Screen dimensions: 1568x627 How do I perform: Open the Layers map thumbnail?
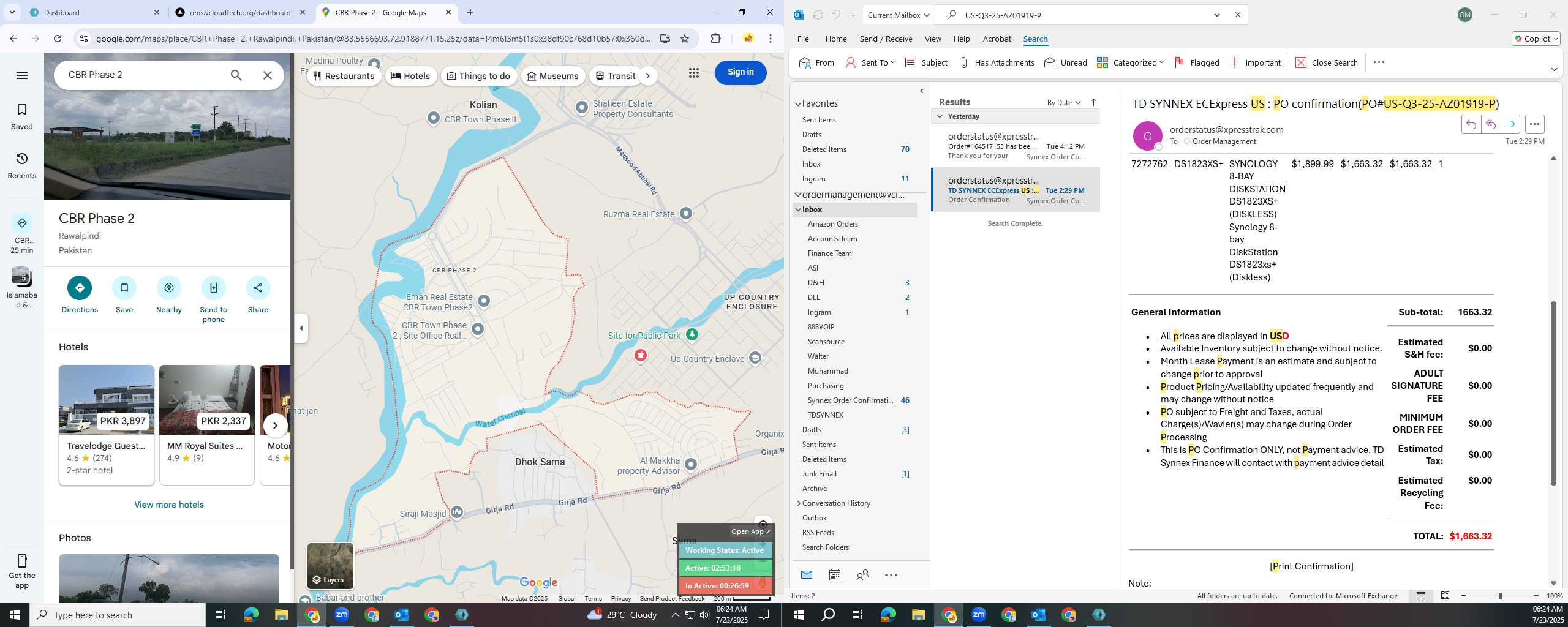click(330, 566)
